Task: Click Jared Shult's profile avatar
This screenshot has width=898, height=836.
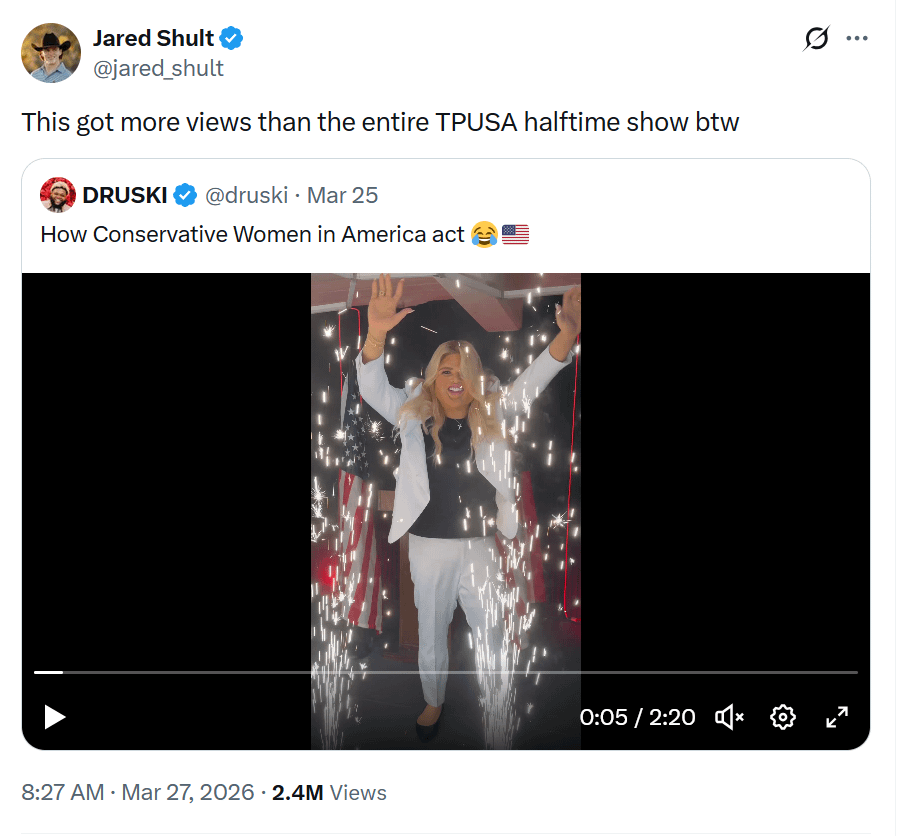Action: click(51, 53)
